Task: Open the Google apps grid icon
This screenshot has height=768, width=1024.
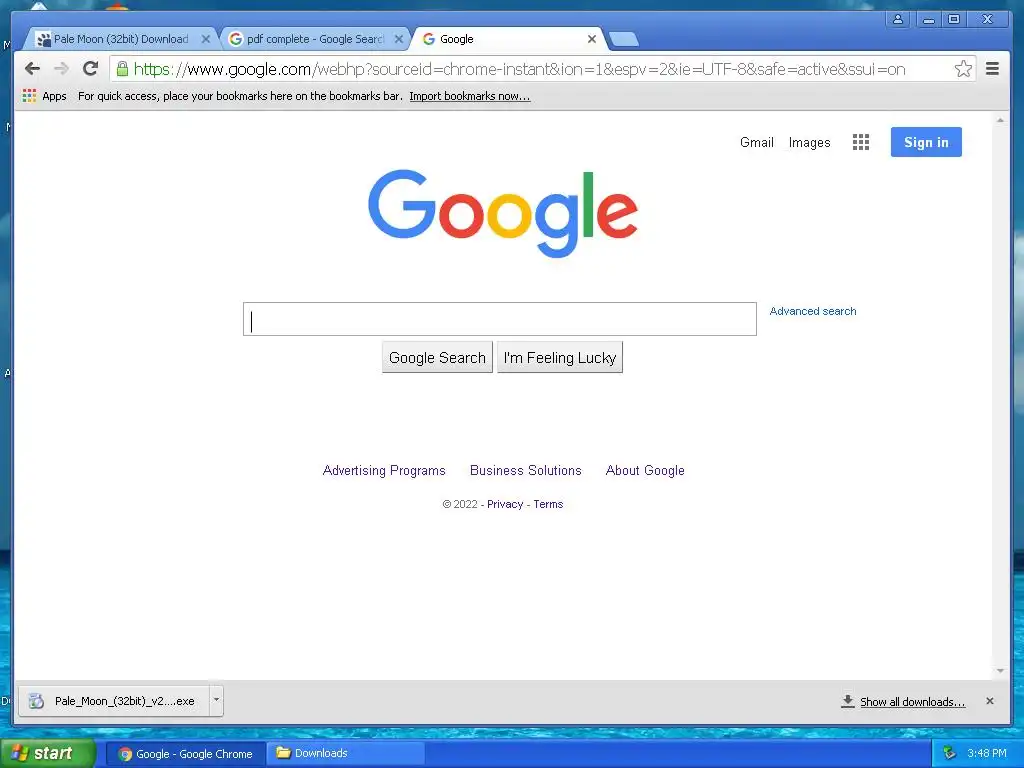Action: pos(861,142)
